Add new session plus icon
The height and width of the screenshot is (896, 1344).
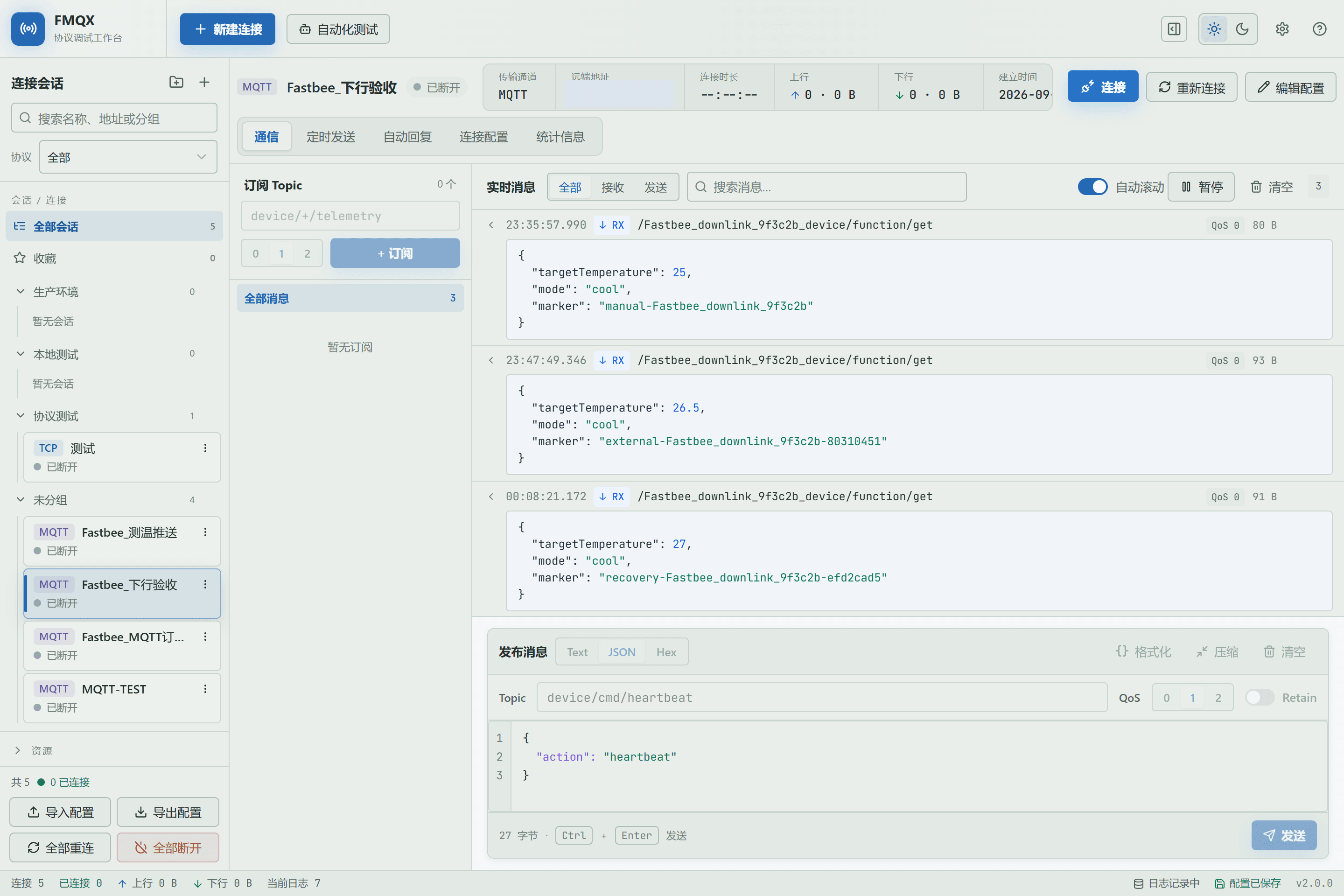coord(204,82)
